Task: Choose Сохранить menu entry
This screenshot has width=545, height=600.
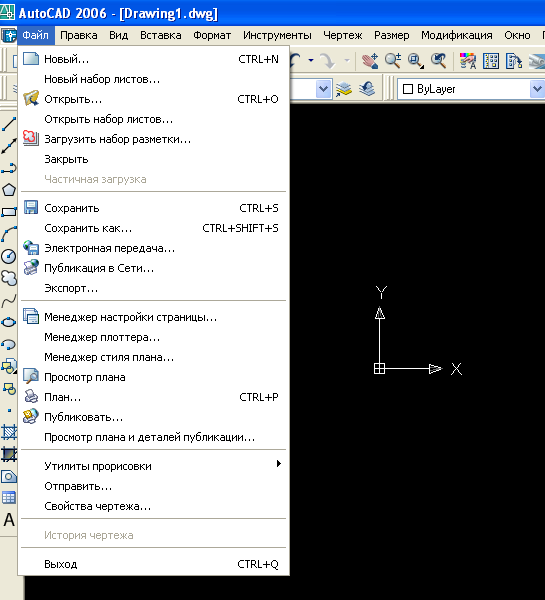Action: [x=153, y=208]
